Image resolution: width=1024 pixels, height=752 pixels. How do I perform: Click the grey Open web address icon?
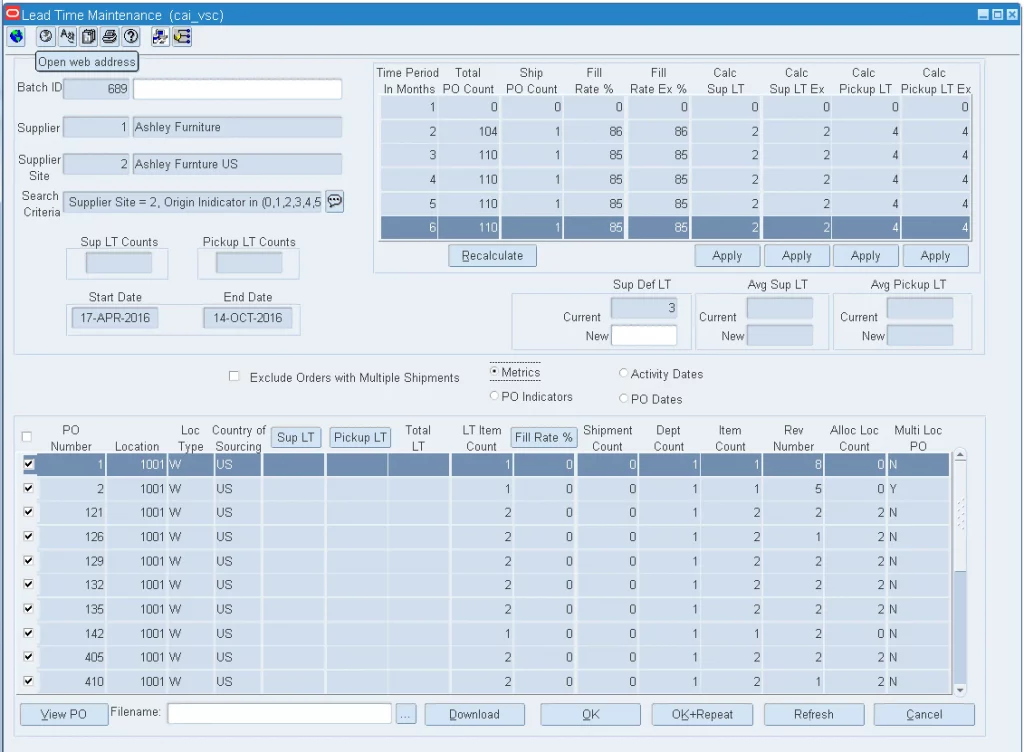[45, 37]
